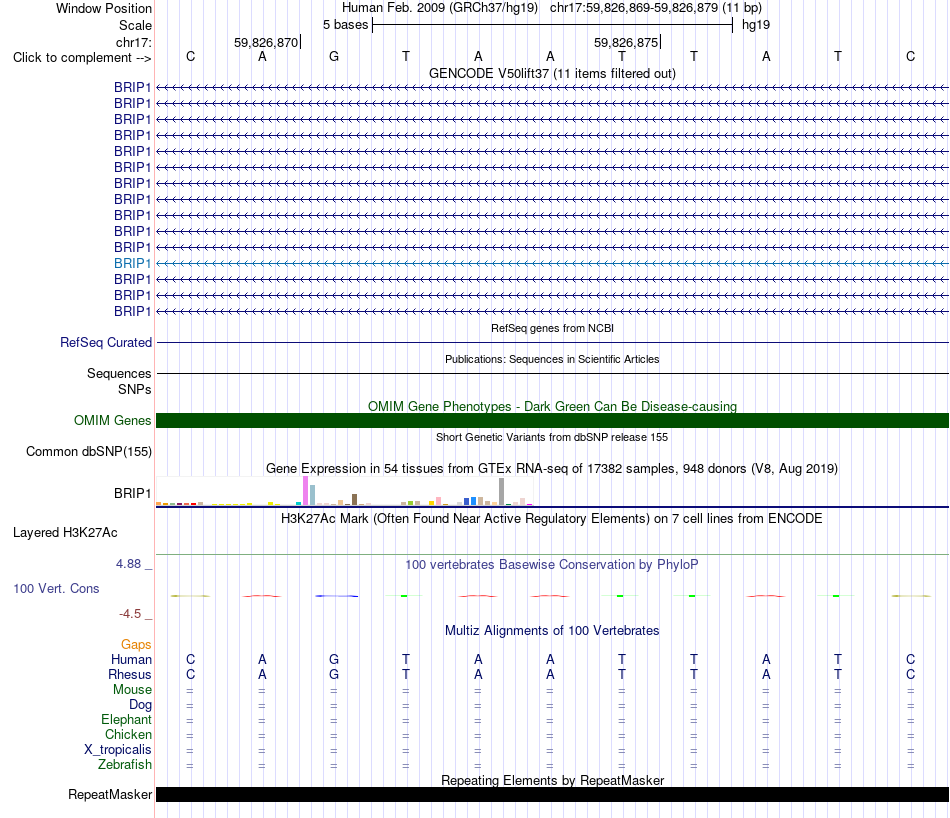Click the RefSeq Curated track label
The width and height of the screenshot is (950, 818).
click(x=106, y=342)
